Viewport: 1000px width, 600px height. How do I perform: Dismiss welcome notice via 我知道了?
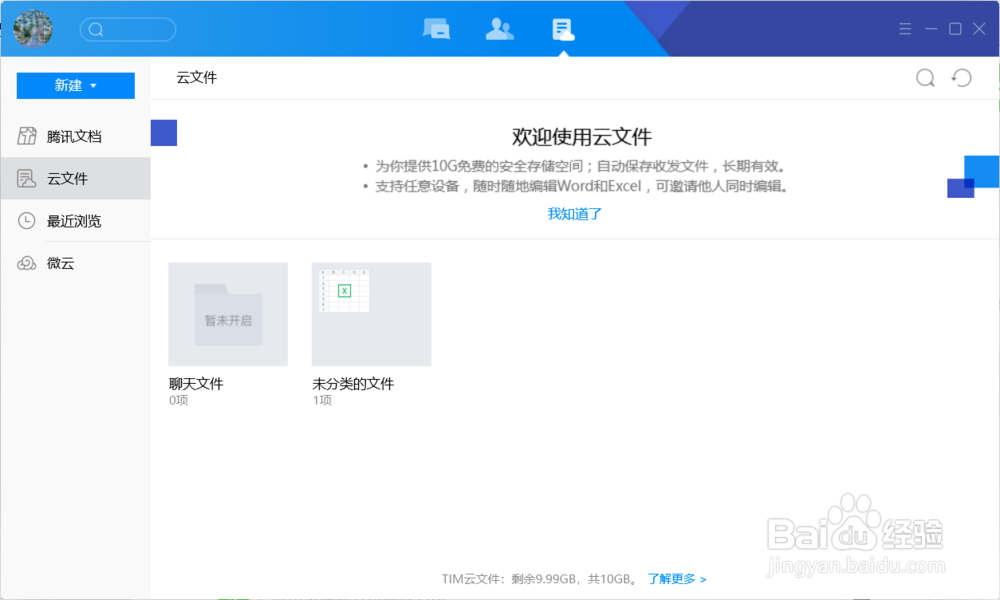click(x=575, y=214)
